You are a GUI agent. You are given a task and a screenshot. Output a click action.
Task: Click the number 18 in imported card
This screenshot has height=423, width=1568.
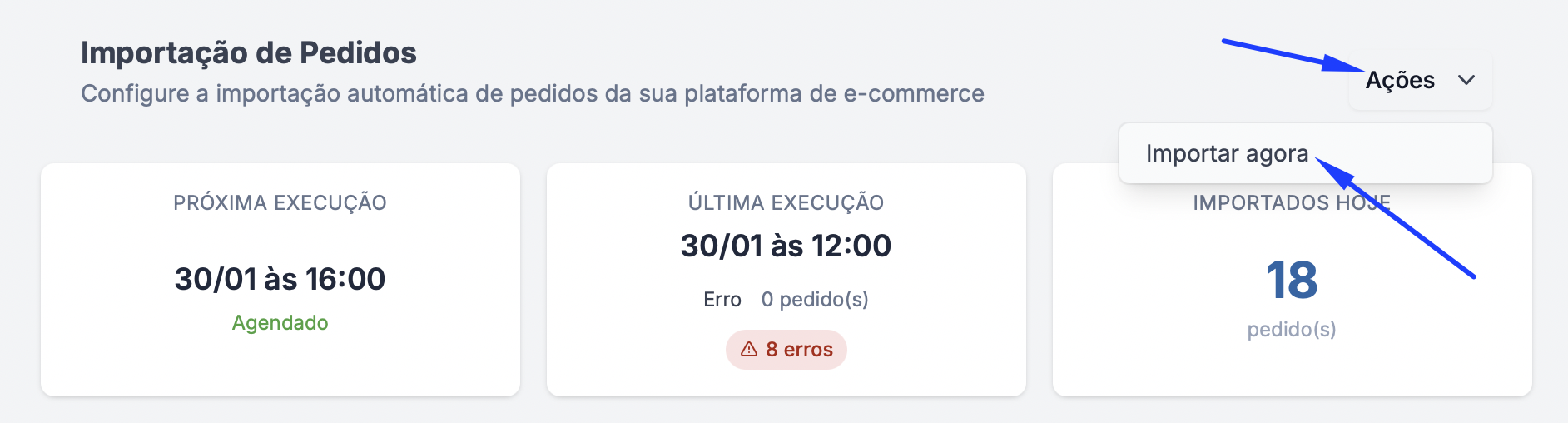tap(1292, 281)
